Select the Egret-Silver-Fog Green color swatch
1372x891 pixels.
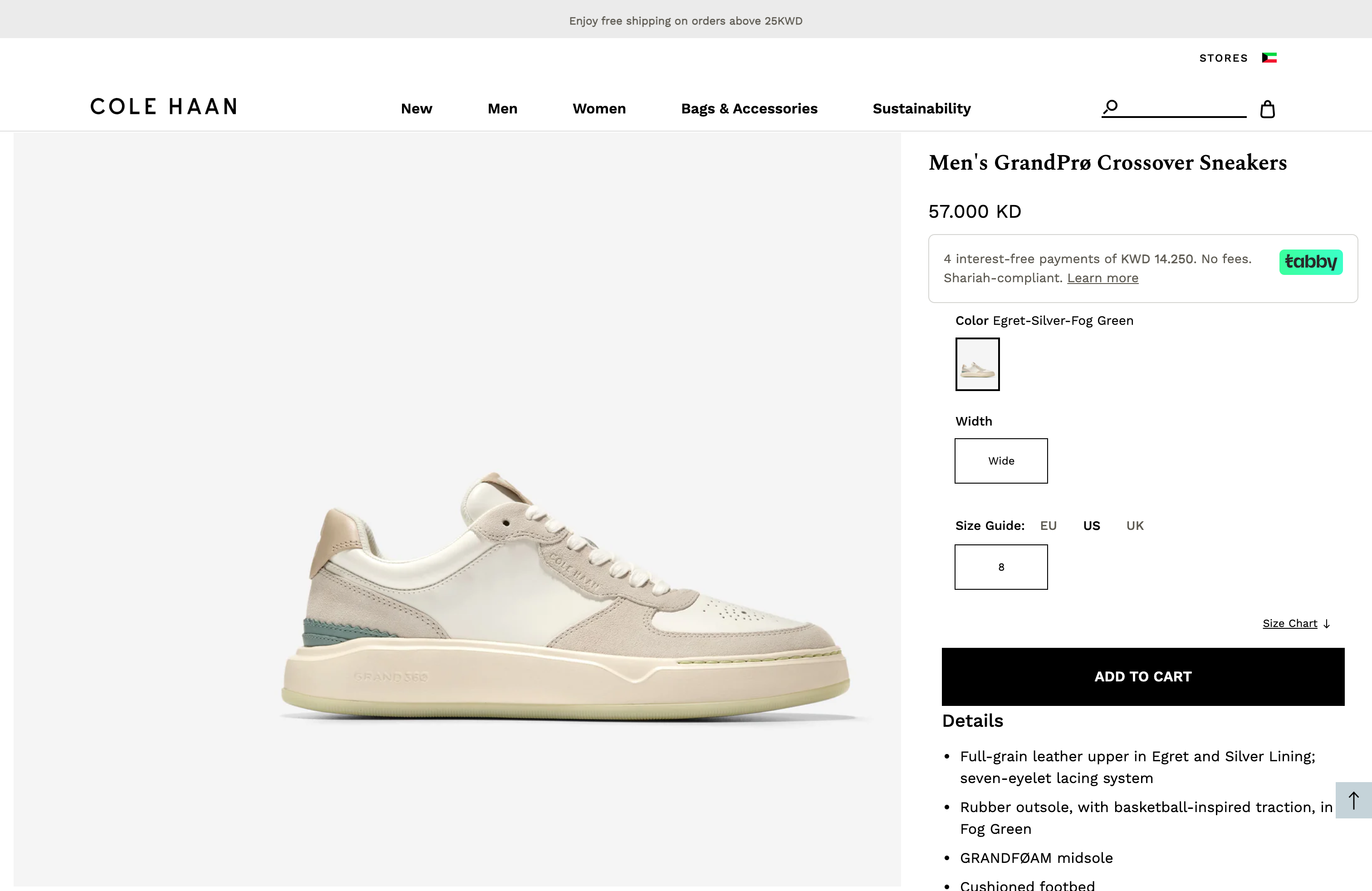(977, 364)
